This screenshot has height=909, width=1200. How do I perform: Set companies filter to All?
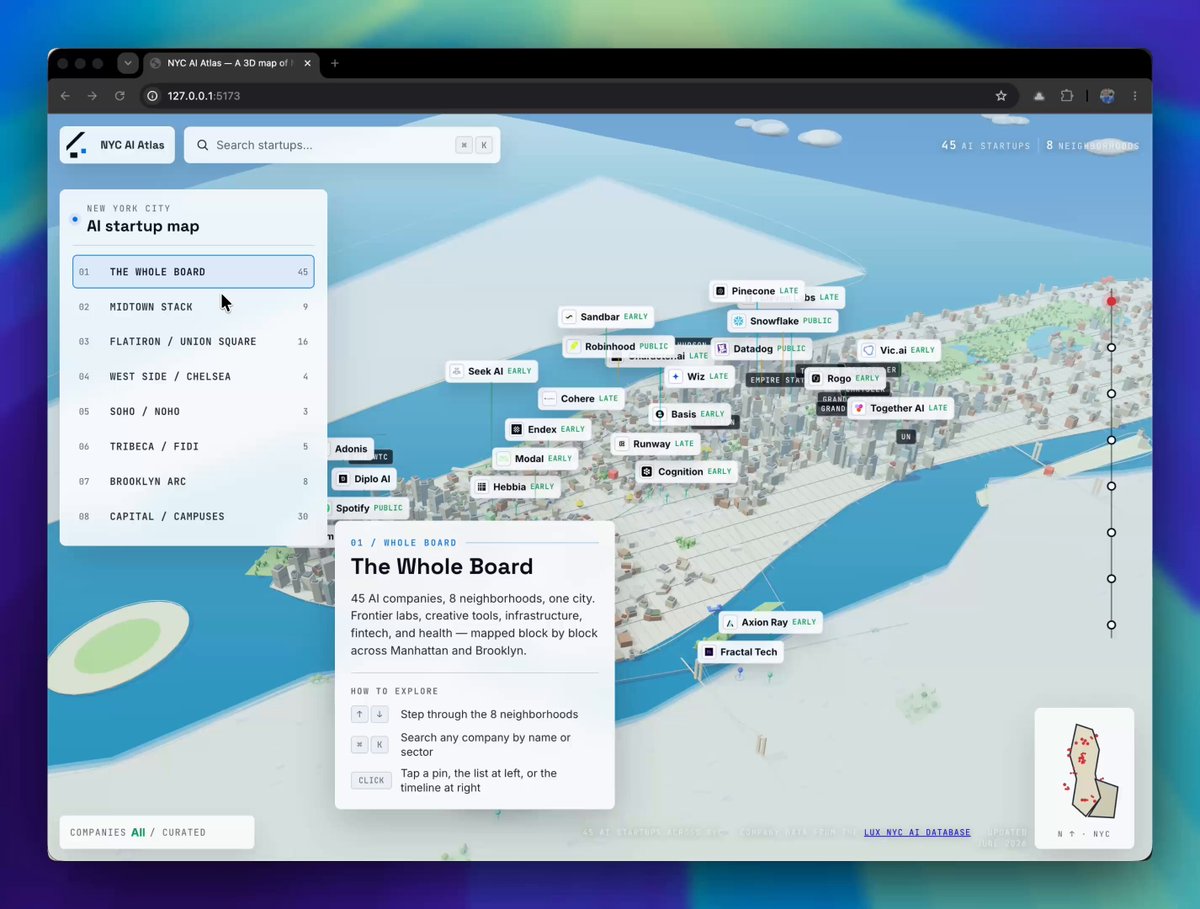[x=138, y=832]
